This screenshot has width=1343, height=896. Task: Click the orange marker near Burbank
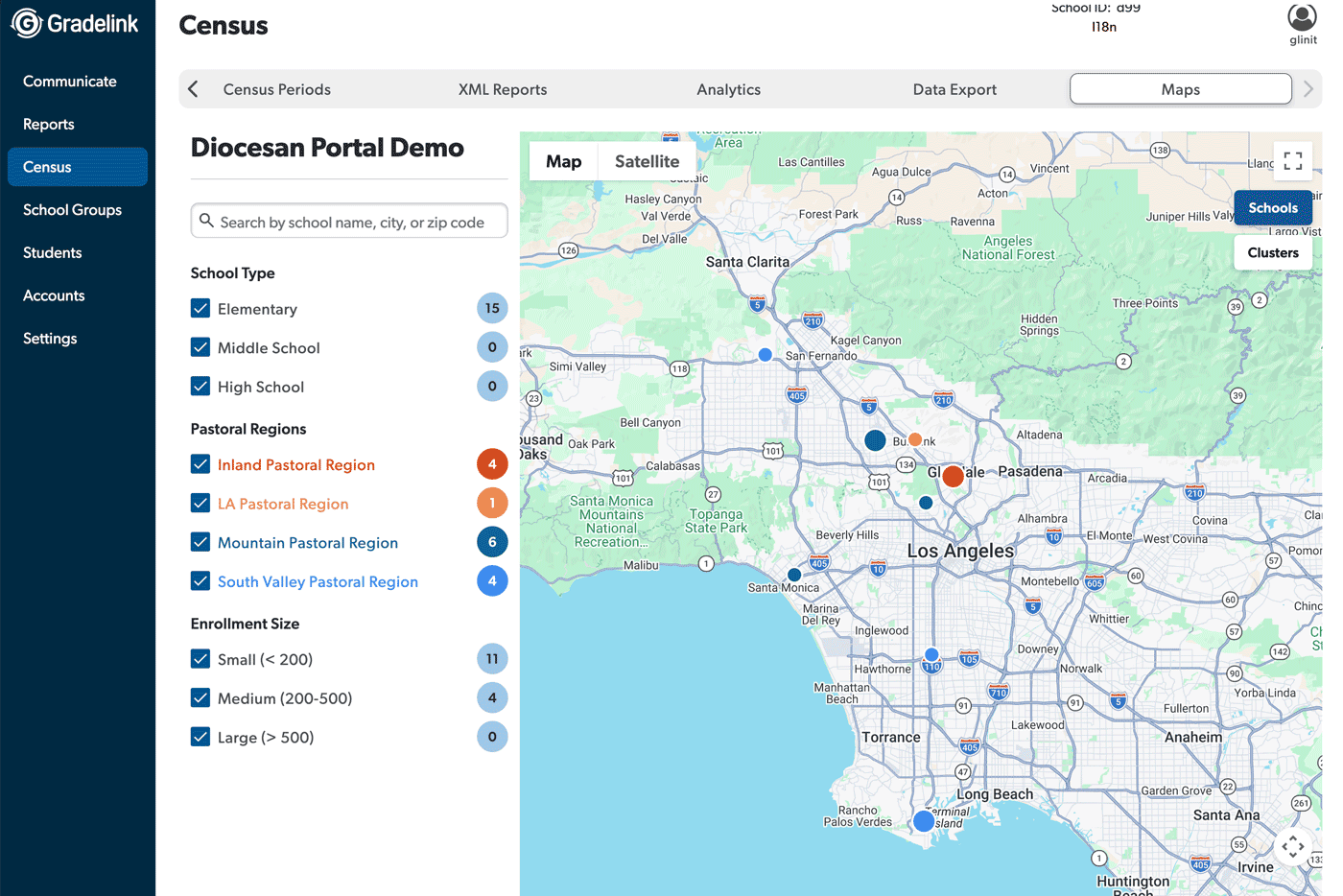click(x=915, y=439)
